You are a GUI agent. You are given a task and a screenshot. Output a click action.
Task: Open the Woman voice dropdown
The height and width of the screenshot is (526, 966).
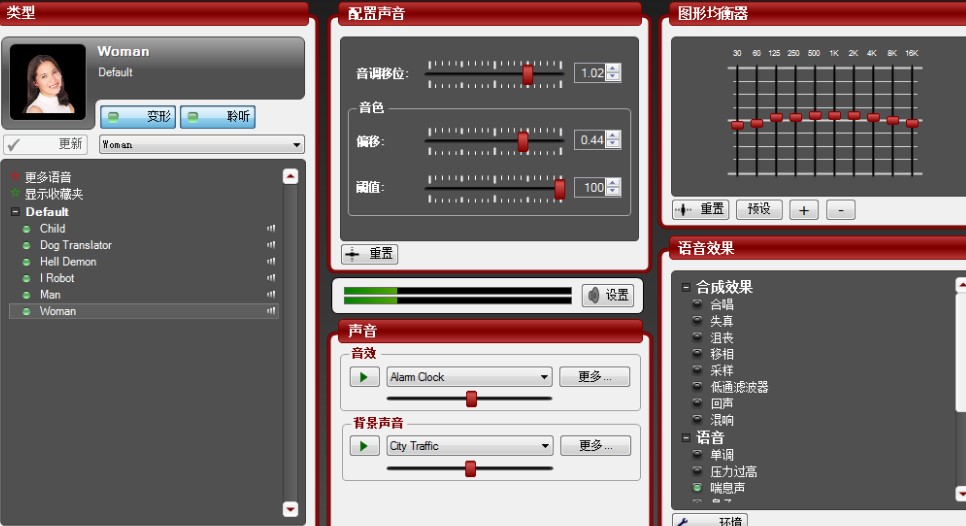(201, 144)
